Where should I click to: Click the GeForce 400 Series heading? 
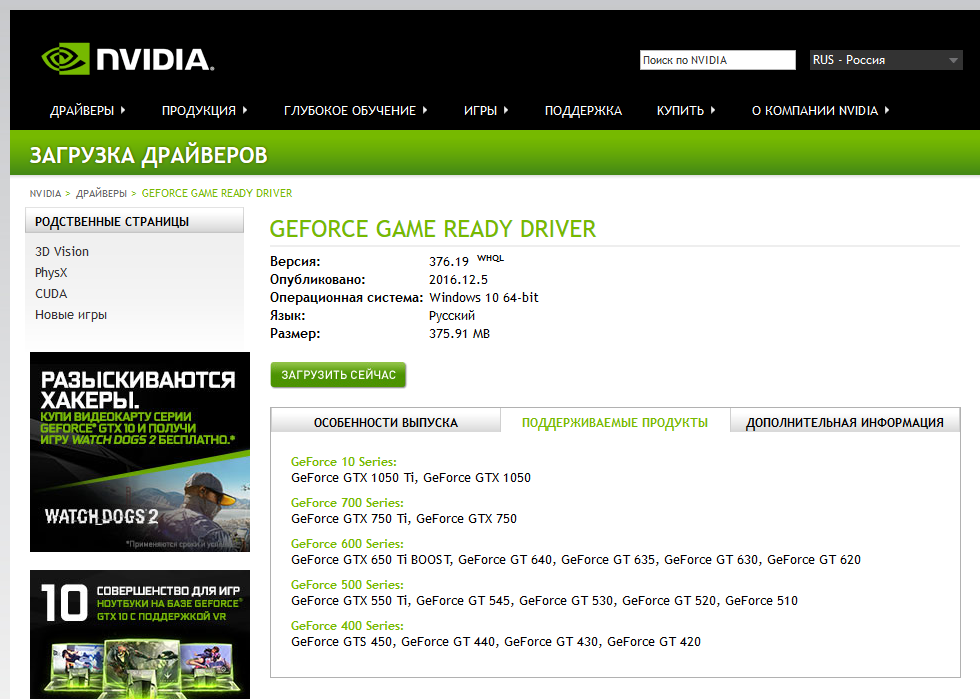point(348,625)
